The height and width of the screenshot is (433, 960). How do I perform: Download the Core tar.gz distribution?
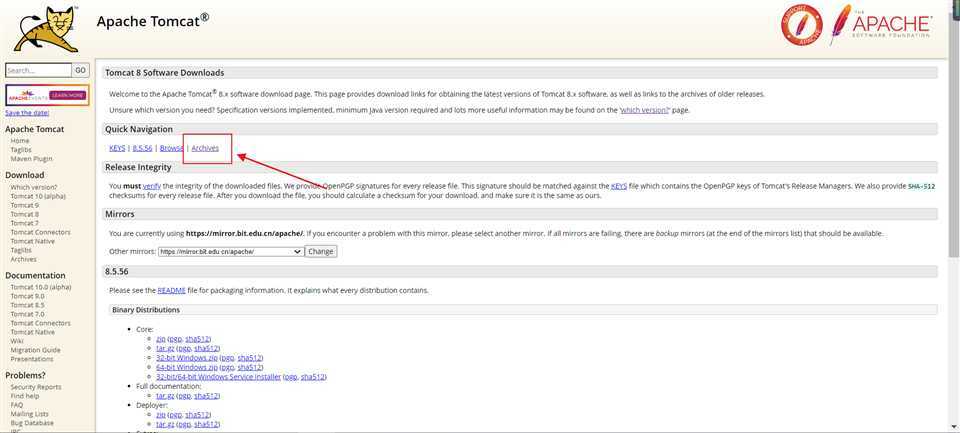165,348
